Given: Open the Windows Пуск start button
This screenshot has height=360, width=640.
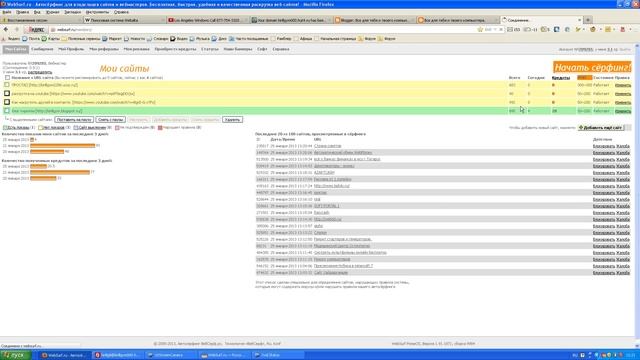Looking at the screenshot, I should [16, 355].
